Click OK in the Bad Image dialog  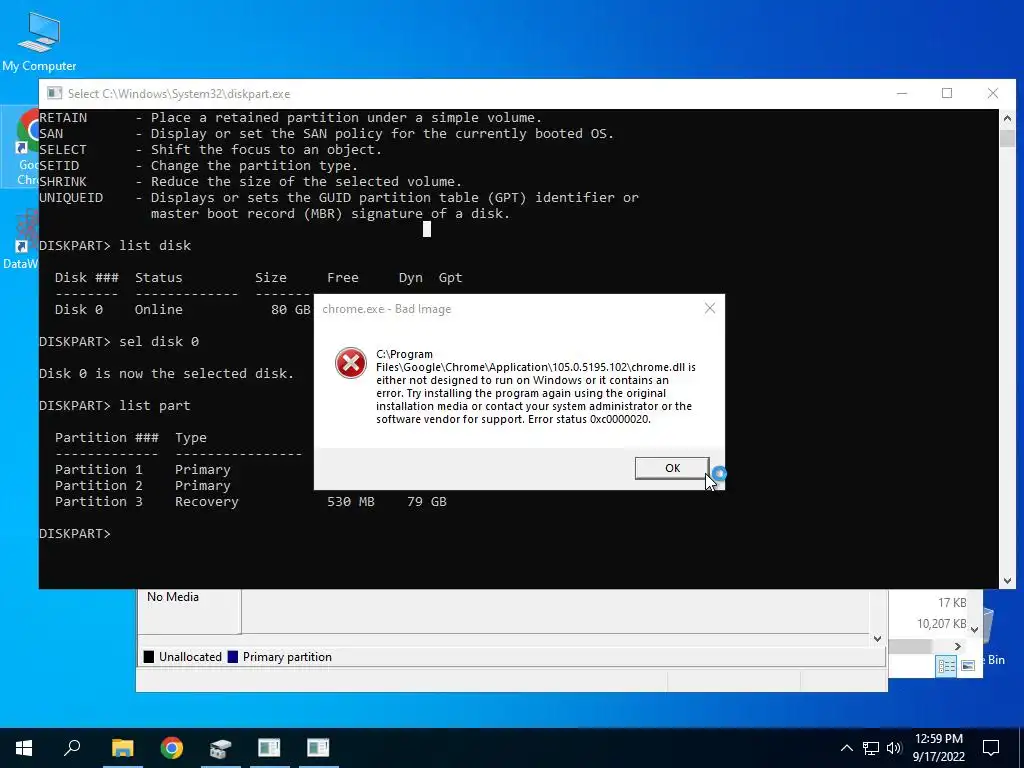[672, 468]
